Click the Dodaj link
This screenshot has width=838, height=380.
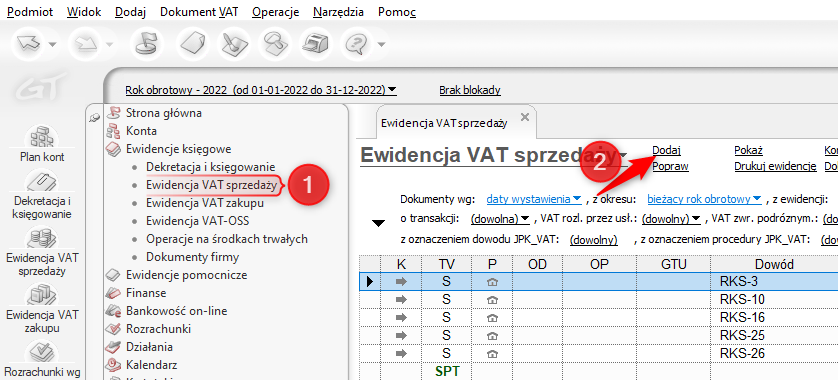[666, 151]
